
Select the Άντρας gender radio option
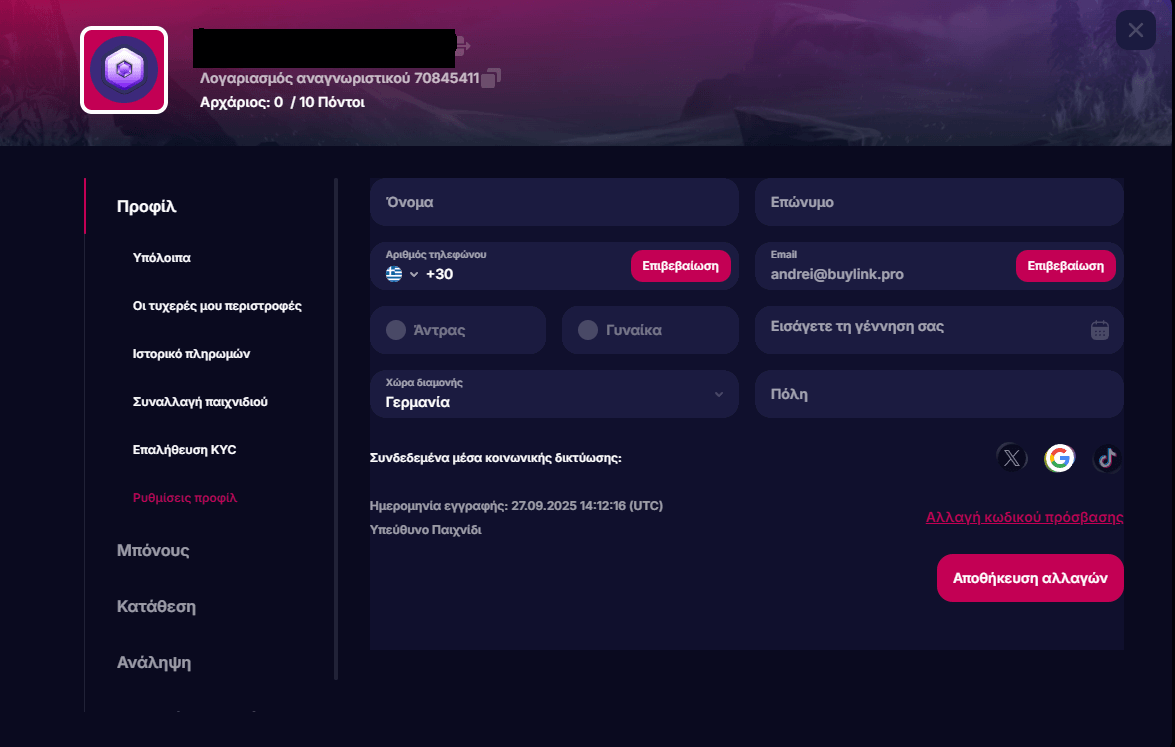click(396, 330)
